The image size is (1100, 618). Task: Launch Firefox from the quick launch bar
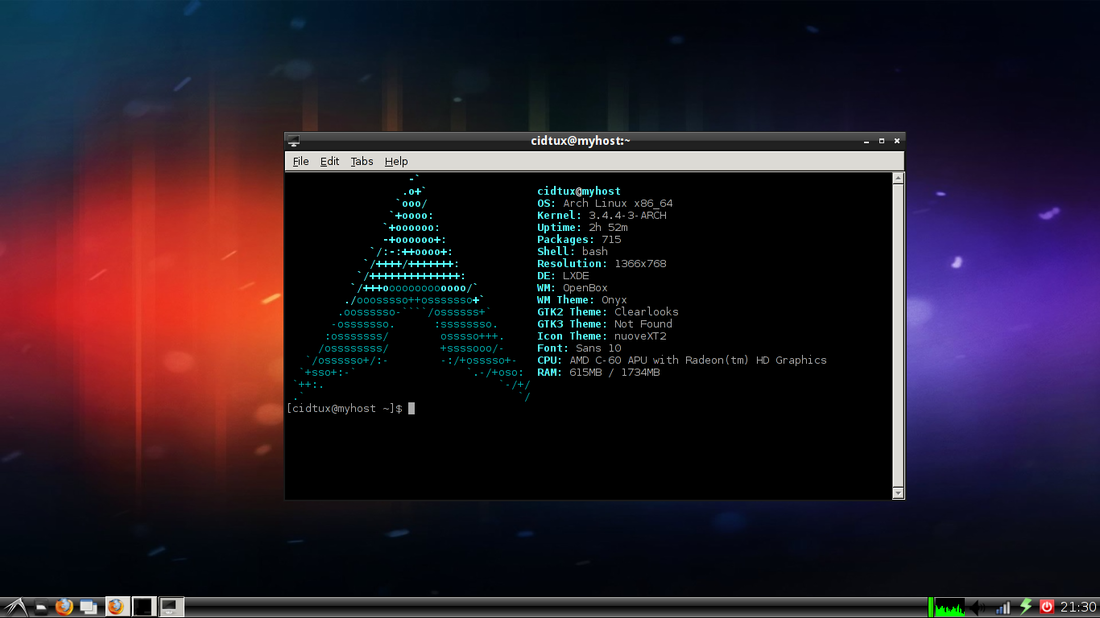tap(63, 606)
